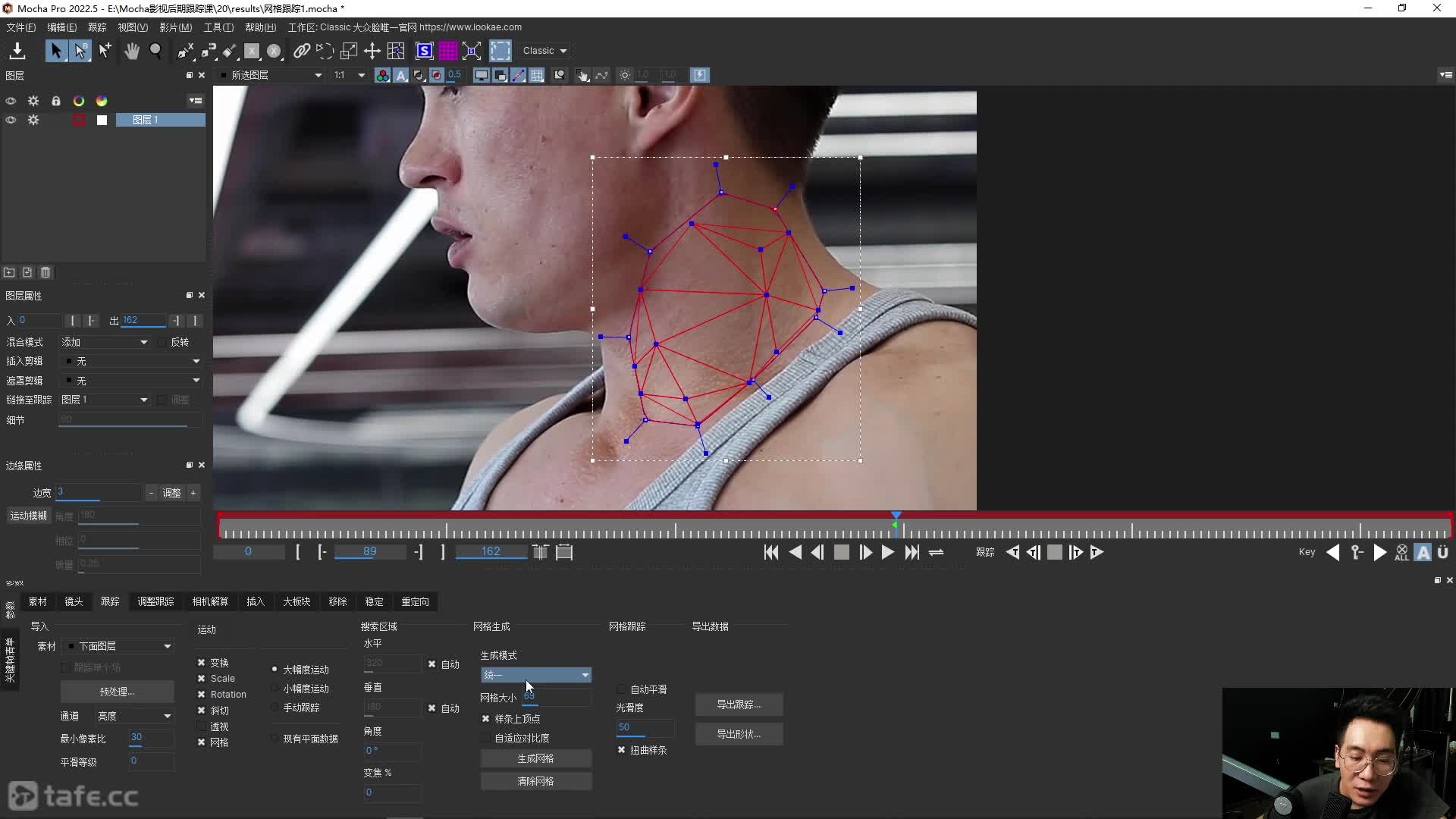Select the 手动跟踪 radio option
This screenshot has height=819, width=1456.
(x=275, y=708)
